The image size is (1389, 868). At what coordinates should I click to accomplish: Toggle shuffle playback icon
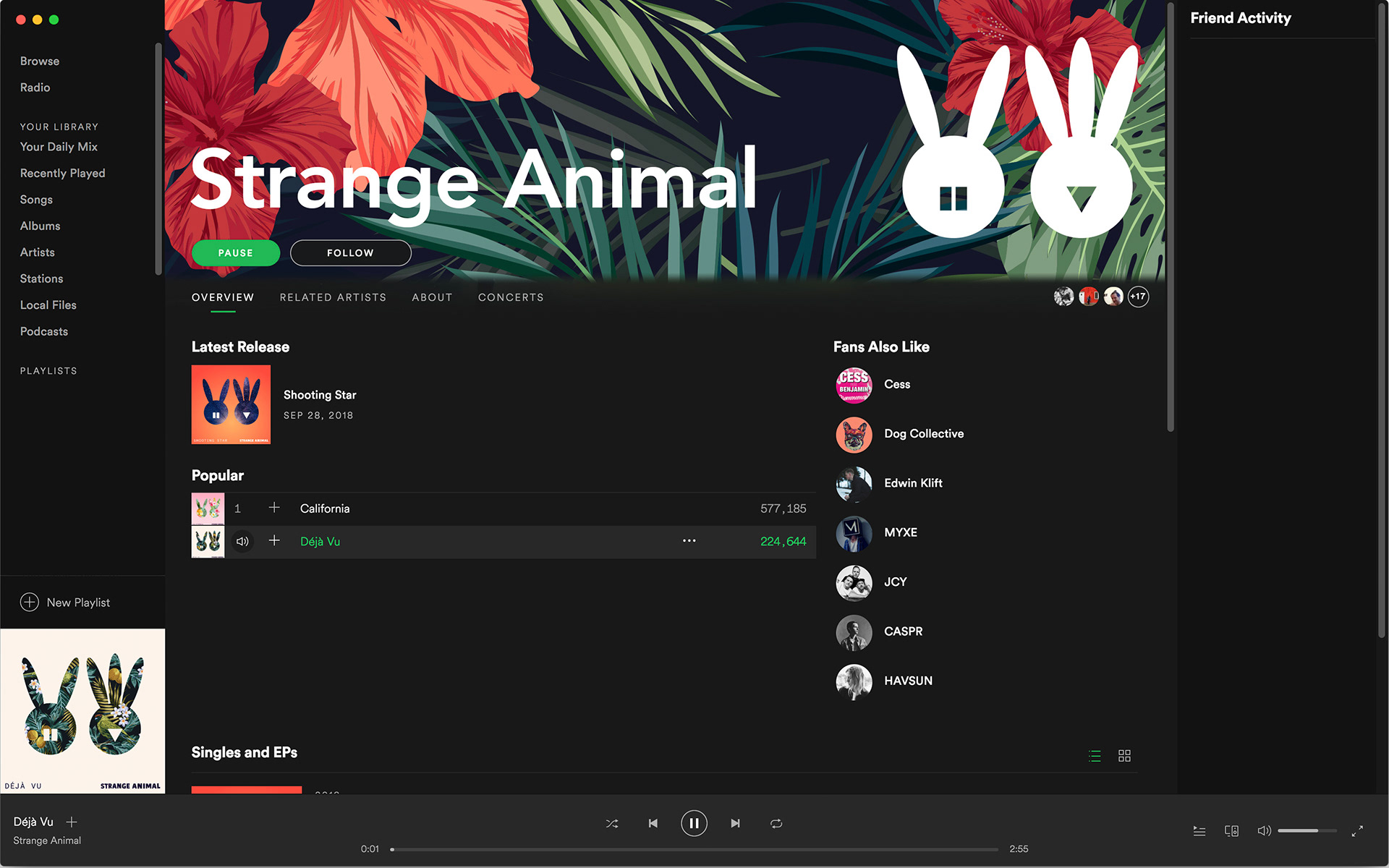point(612,823)
